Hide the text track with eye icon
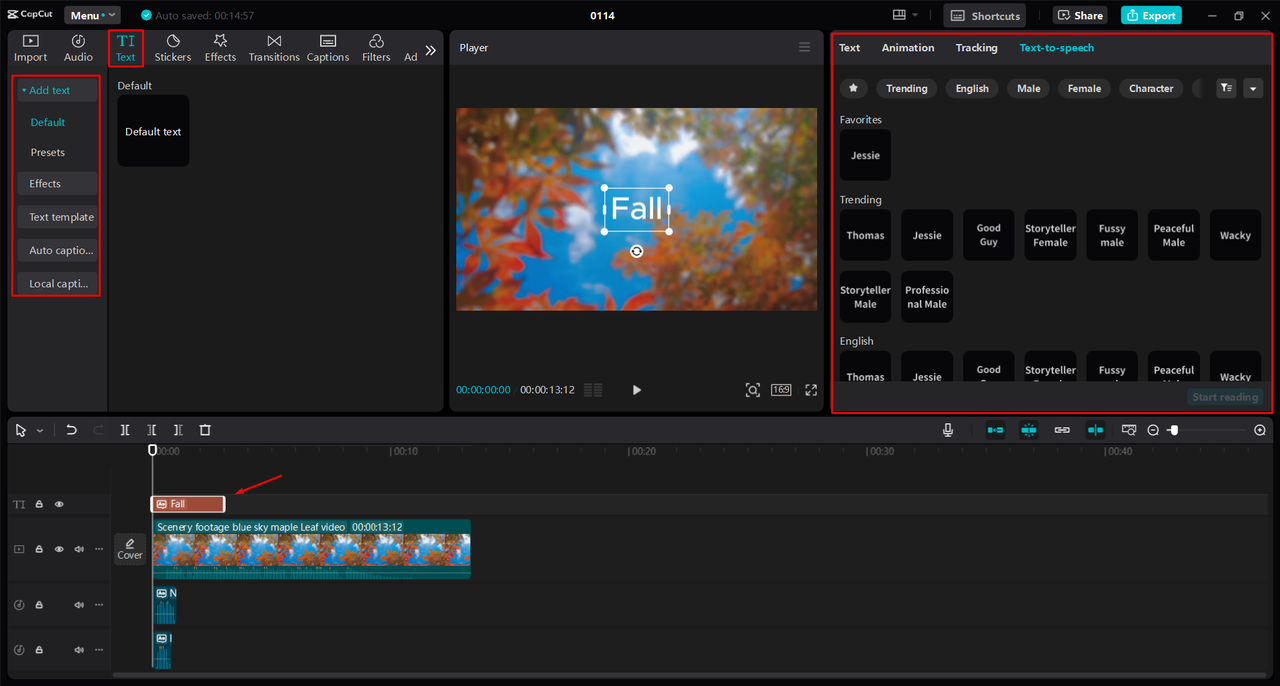 click(x=59, y=505)
